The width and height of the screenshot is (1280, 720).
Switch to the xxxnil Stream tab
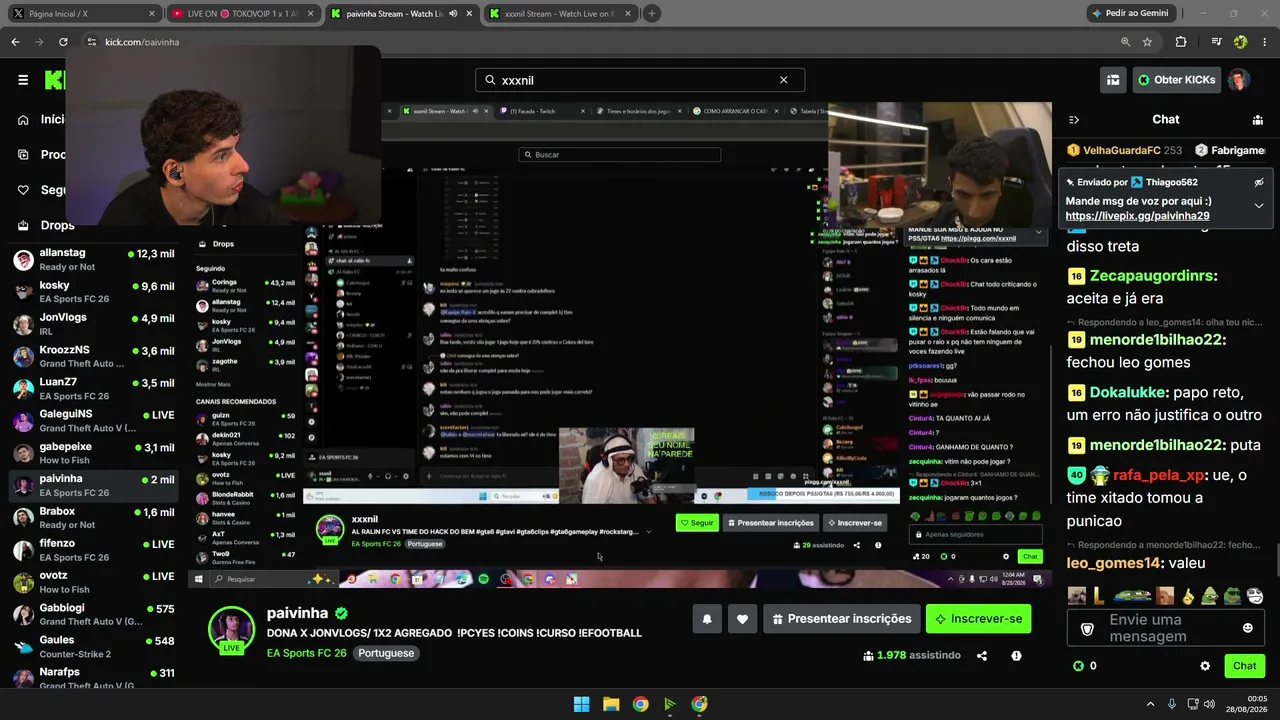562,14
